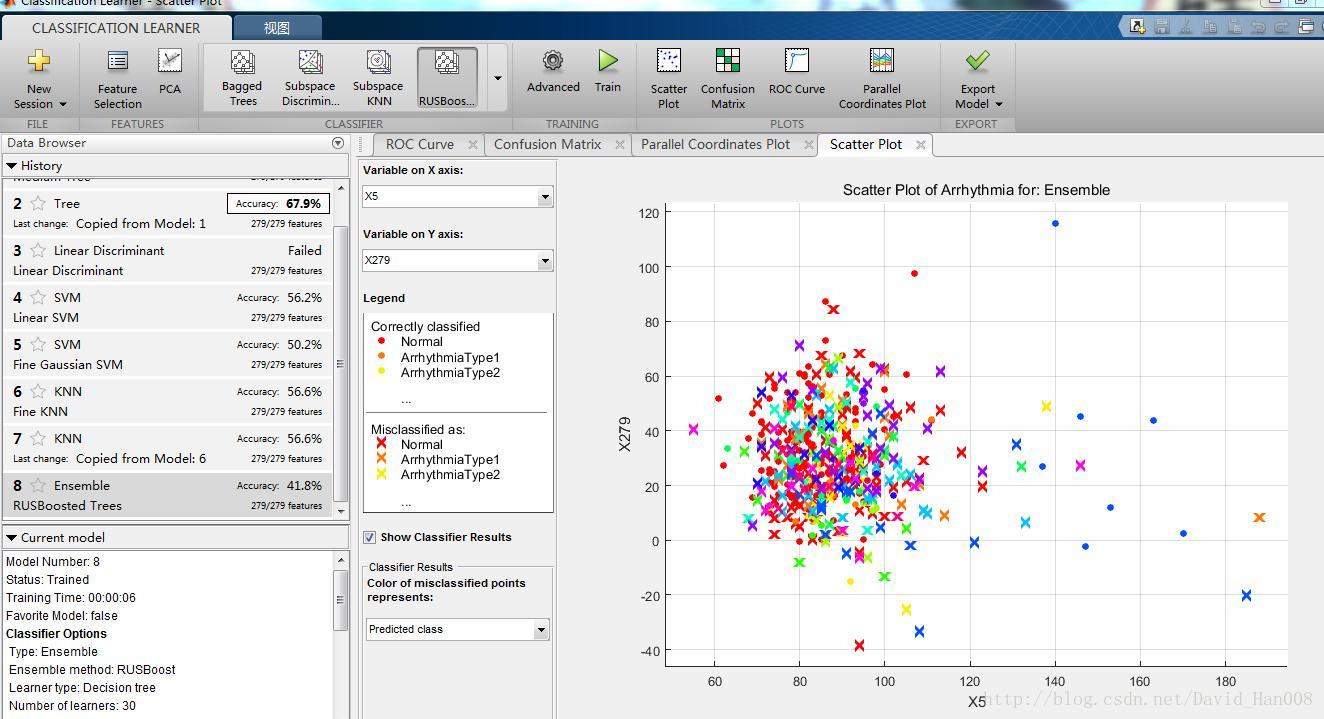1324x719 pixels.
Task: Choose Bagged Trees classifier
Action: tap(242, 78)
